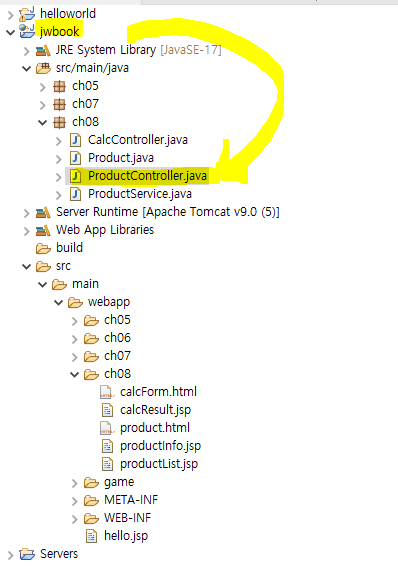398x567 pixels.
Task: Click the Product.java file icon
Action: pyautogui.click(x=75, y=158)
